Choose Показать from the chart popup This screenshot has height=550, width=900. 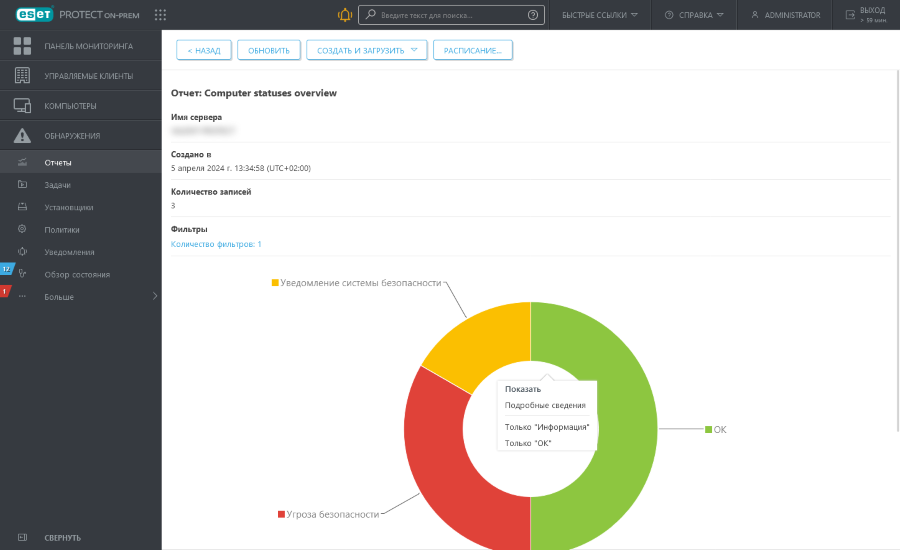point(523,389)
